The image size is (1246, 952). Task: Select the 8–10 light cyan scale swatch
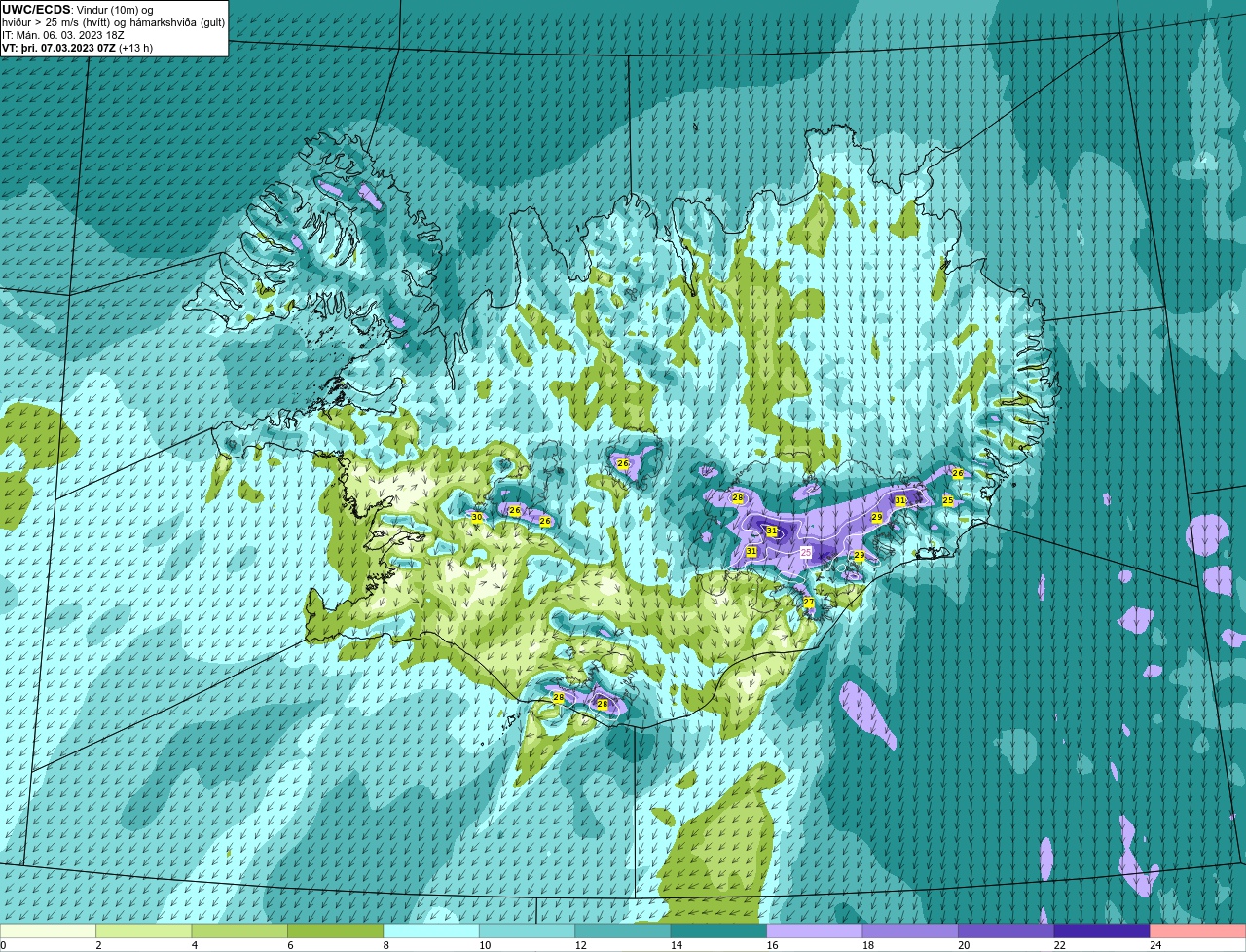pos(431,931)
